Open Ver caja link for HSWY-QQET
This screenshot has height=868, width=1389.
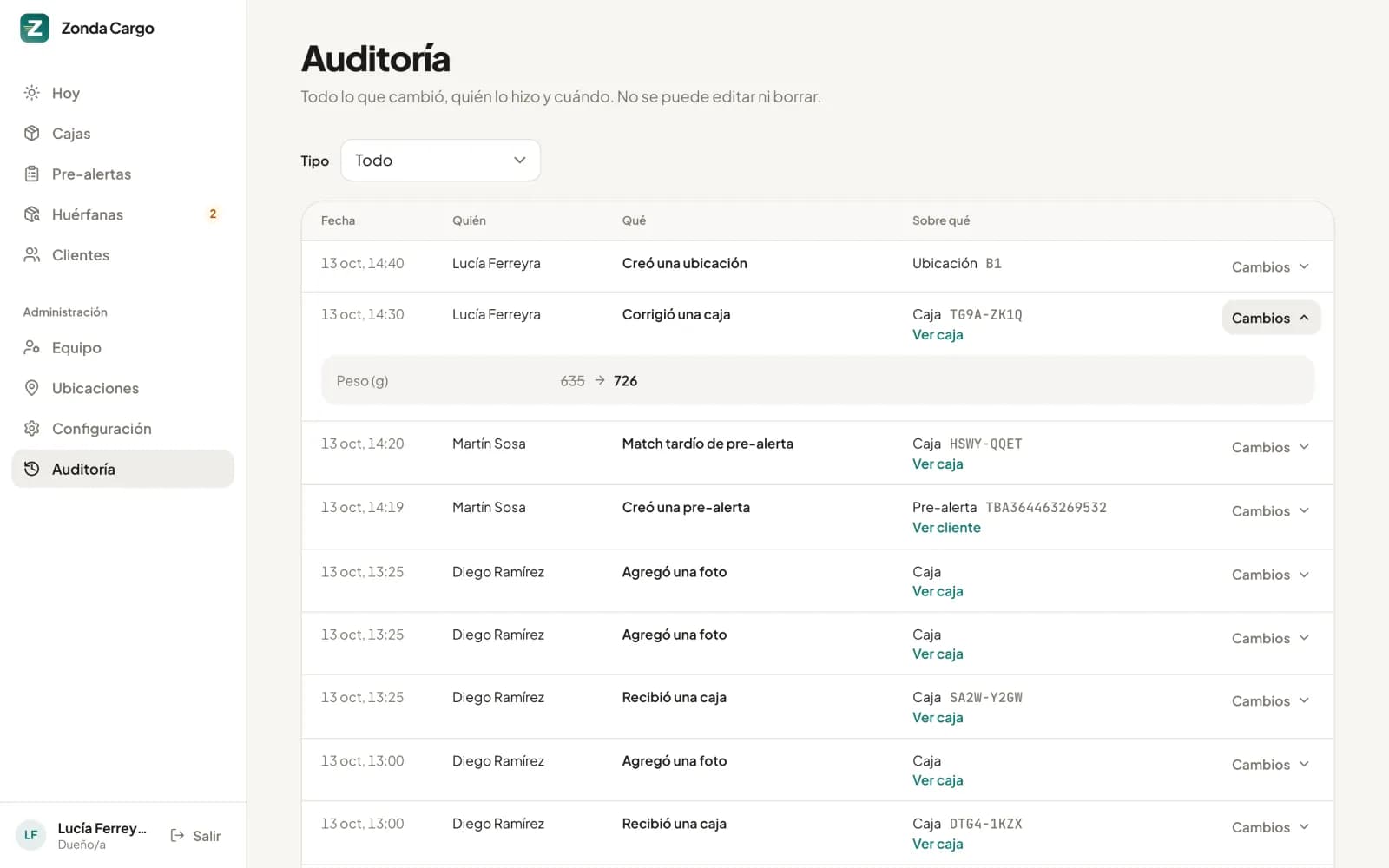(938, 464)
